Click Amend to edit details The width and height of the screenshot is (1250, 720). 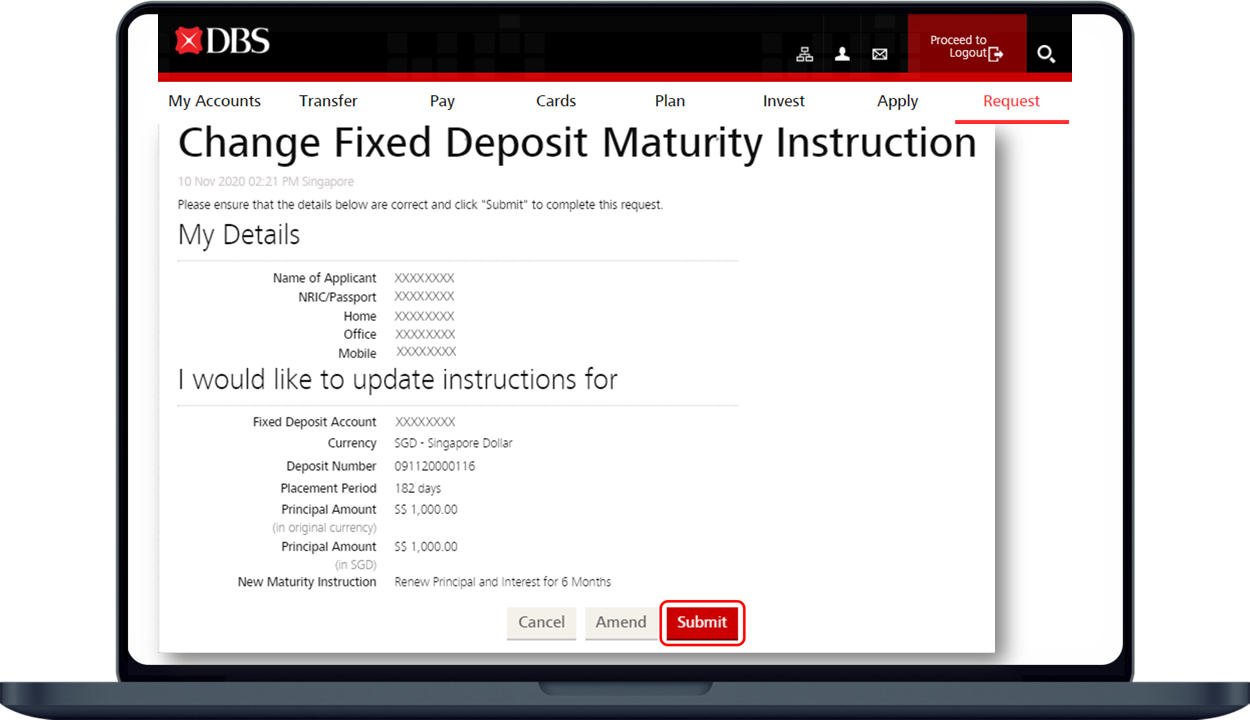coord(621,622)
